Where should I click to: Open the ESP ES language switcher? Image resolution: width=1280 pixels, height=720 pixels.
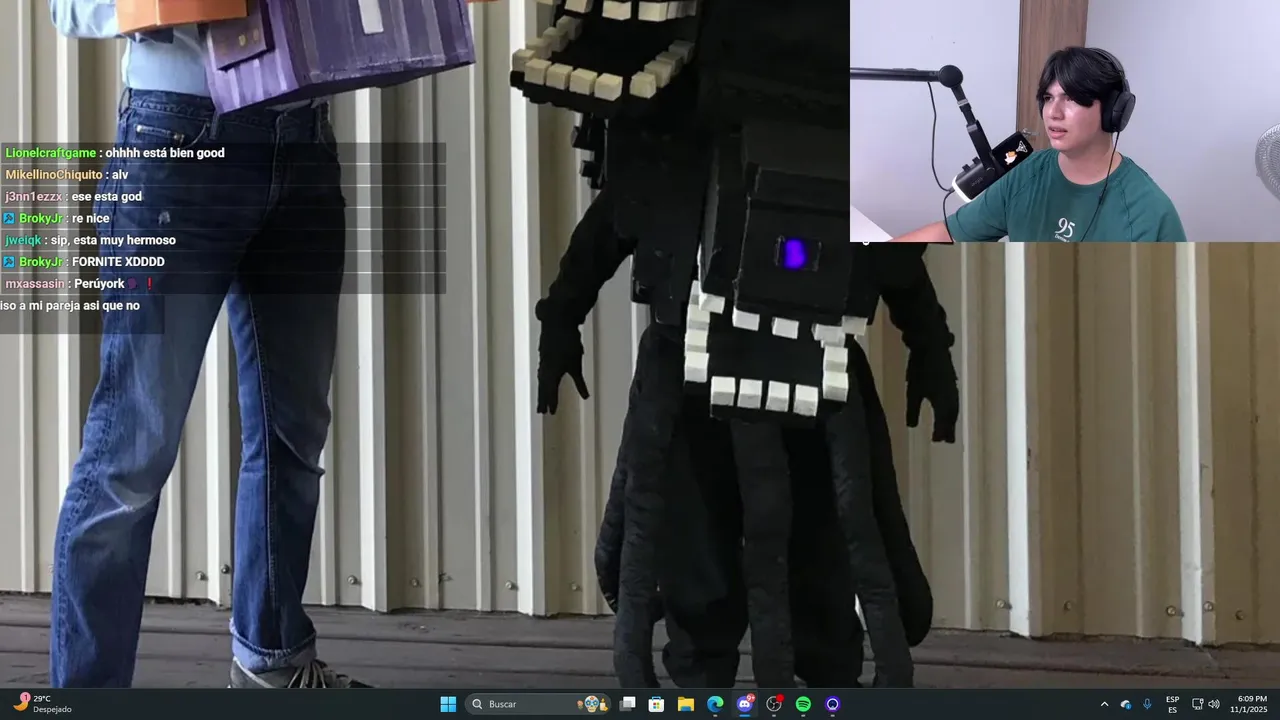[1172, 704]
